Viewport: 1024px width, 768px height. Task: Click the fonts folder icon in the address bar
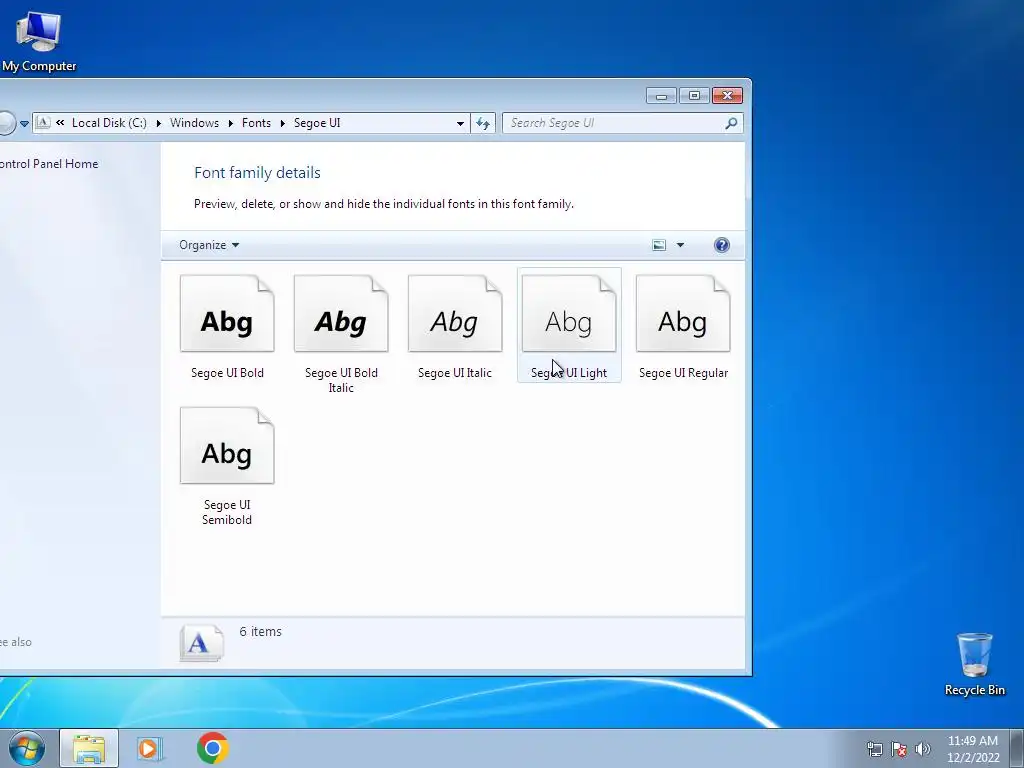click(x=43, y=123)
